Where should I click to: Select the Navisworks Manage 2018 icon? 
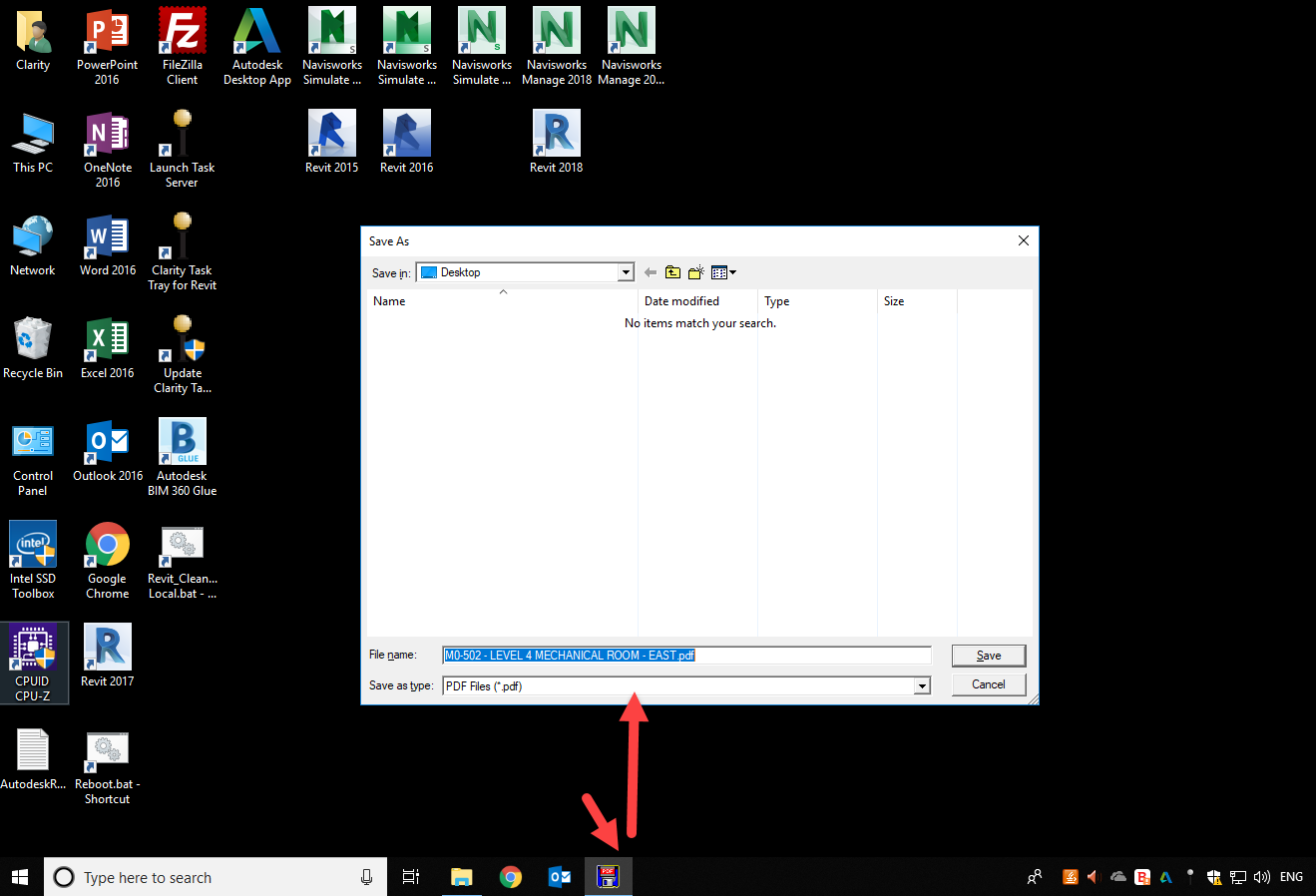[557, 46]
